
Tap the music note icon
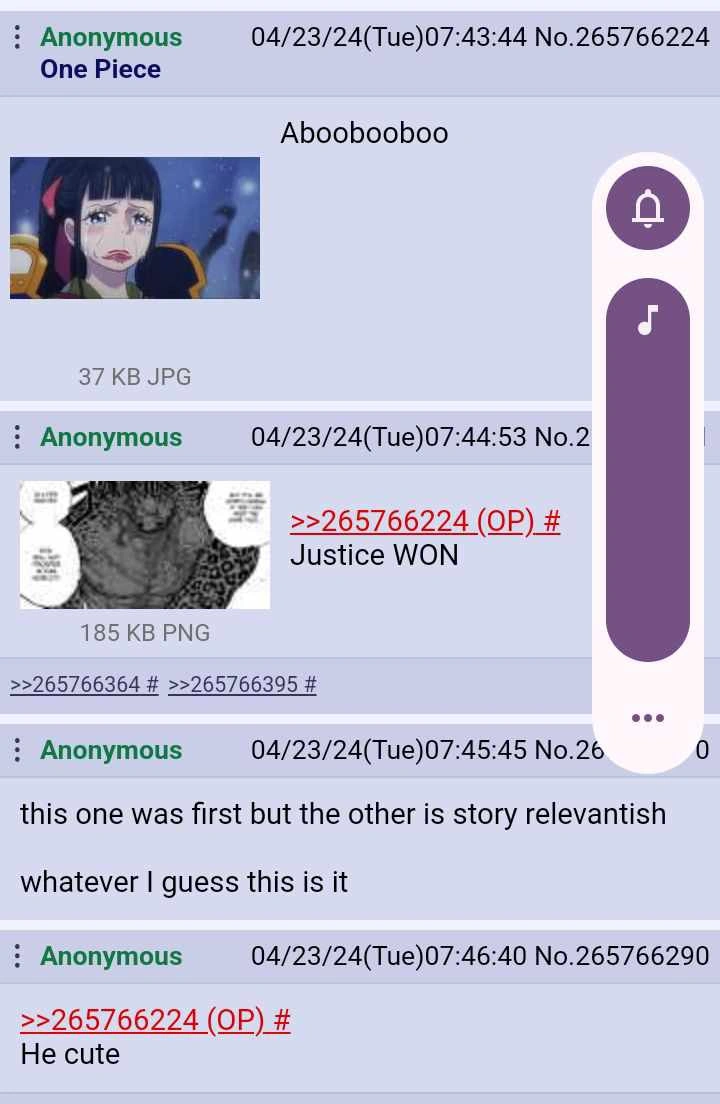click(648, 320)
